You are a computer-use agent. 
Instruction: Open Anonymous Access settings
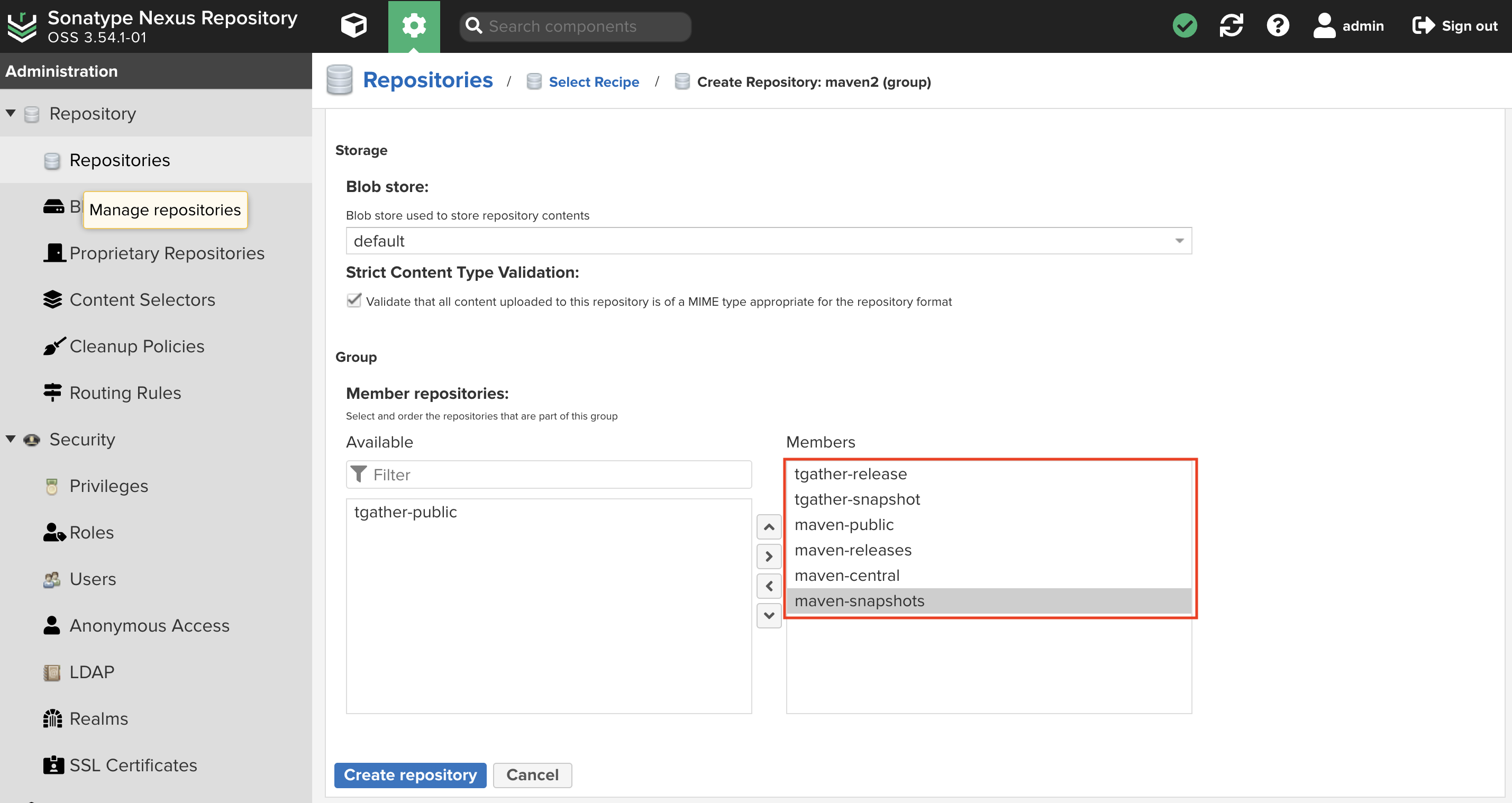(x=149, y=625)
